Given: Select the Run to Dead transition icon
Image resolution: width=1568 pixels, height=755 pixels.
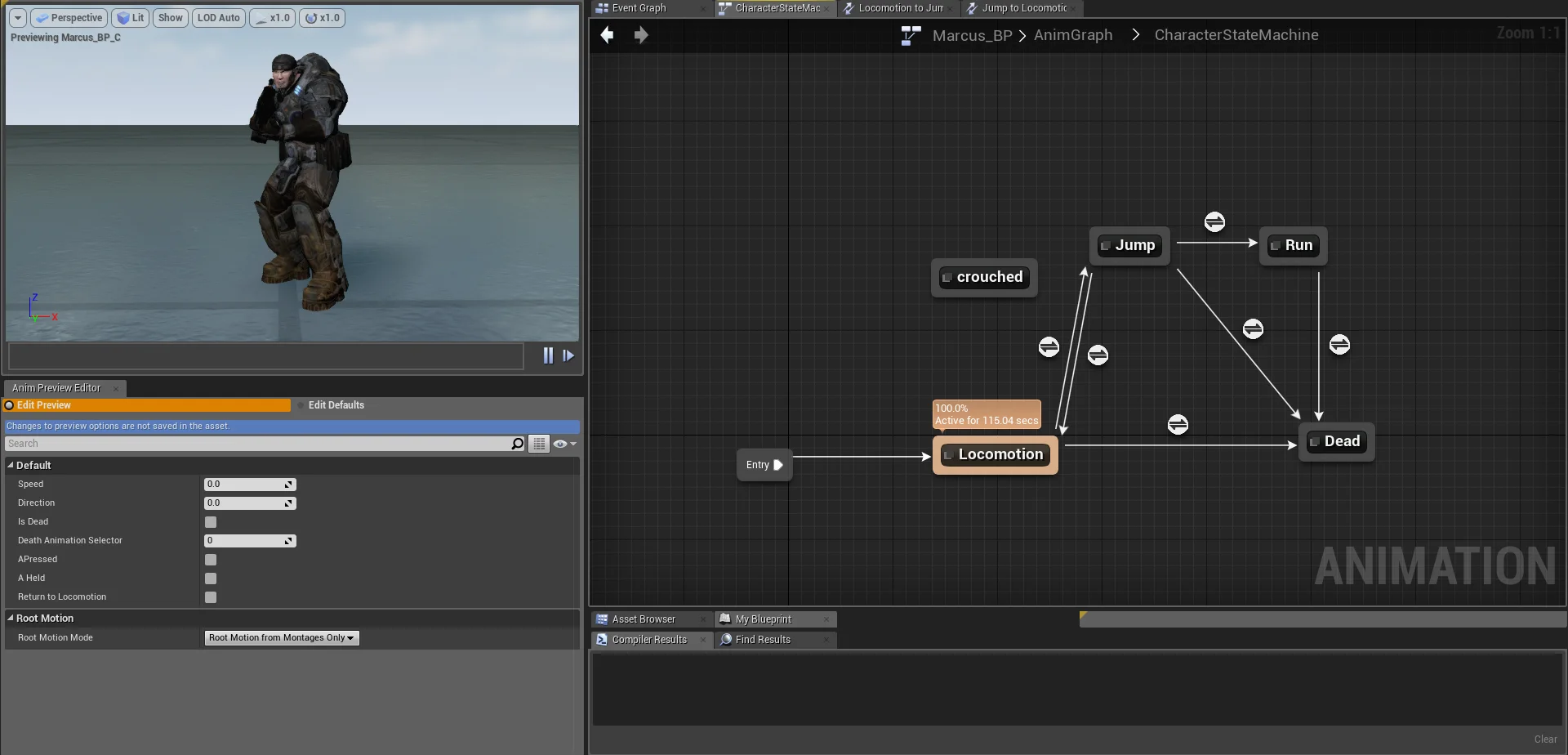Looking at the screenshot, I should pyautogui.click(x=1339, y=344).
